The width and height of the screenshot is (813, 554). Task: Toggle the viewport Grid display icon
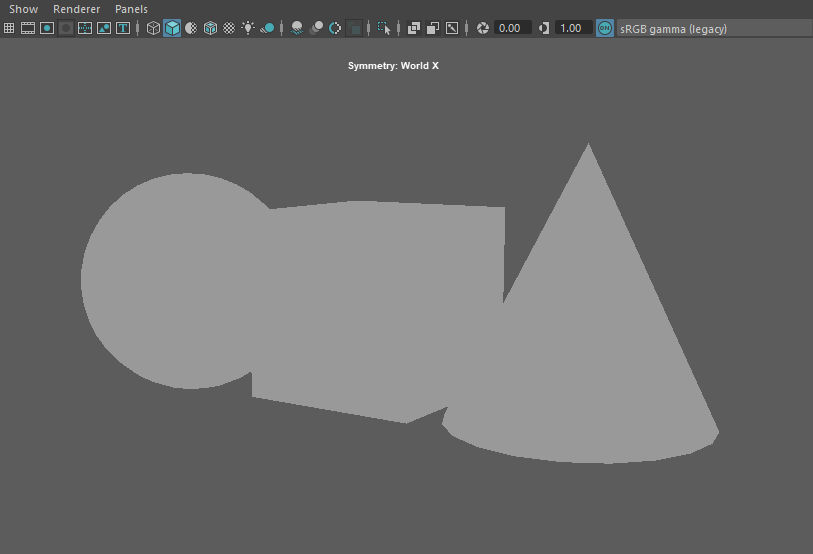click(9, 28)
